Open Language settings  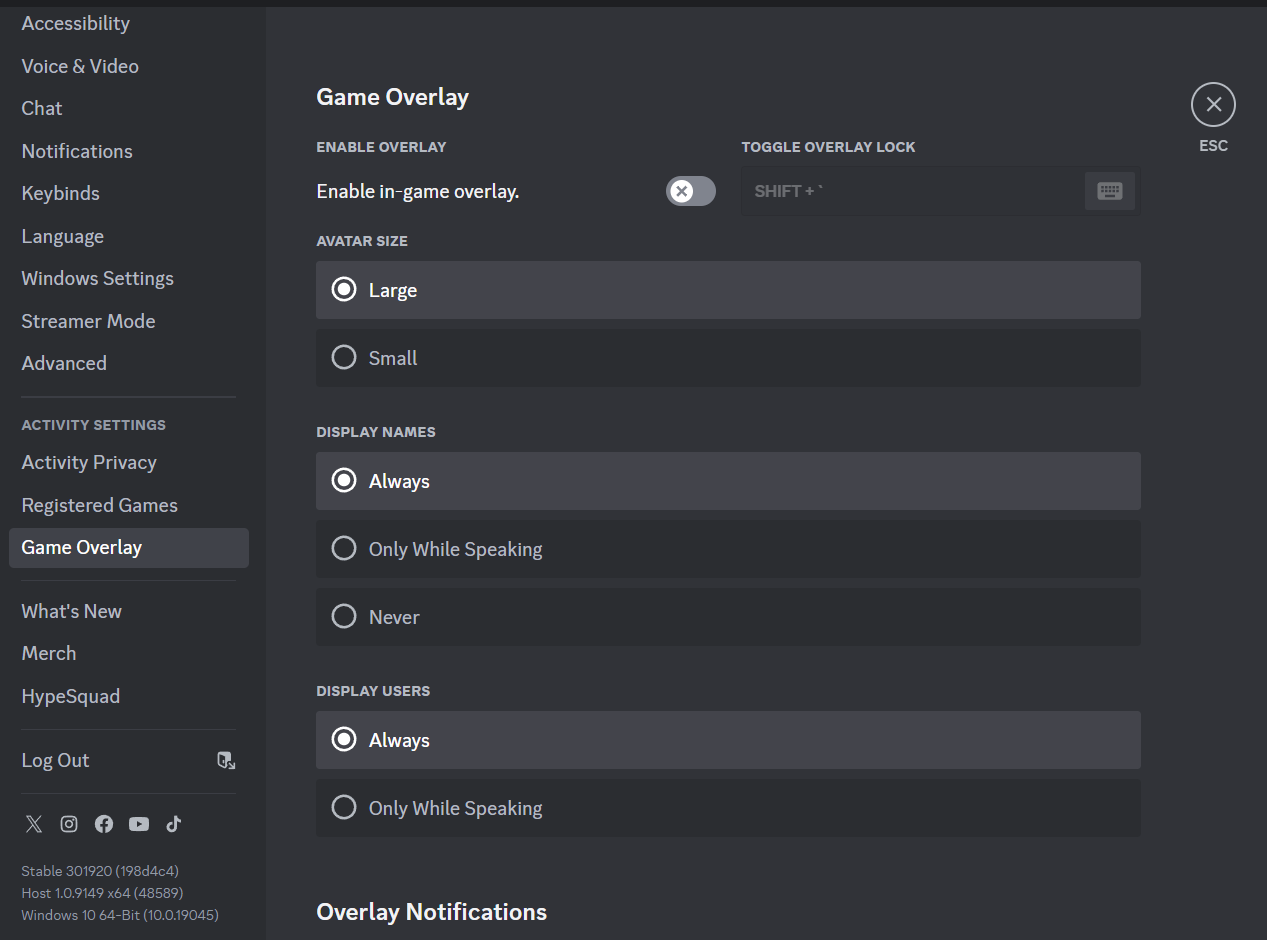[x=129, y=236]
